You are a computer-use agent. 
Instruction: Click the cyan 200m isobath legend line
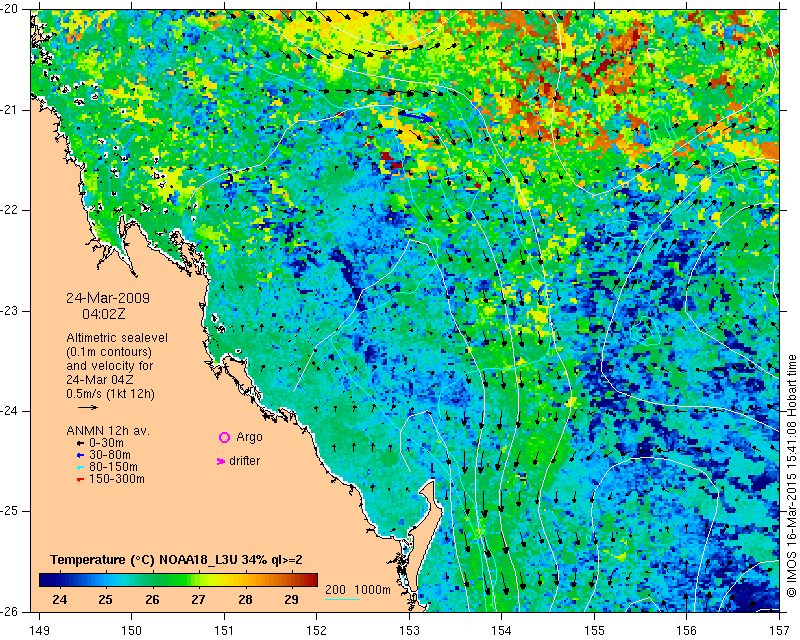click(342, 599)
